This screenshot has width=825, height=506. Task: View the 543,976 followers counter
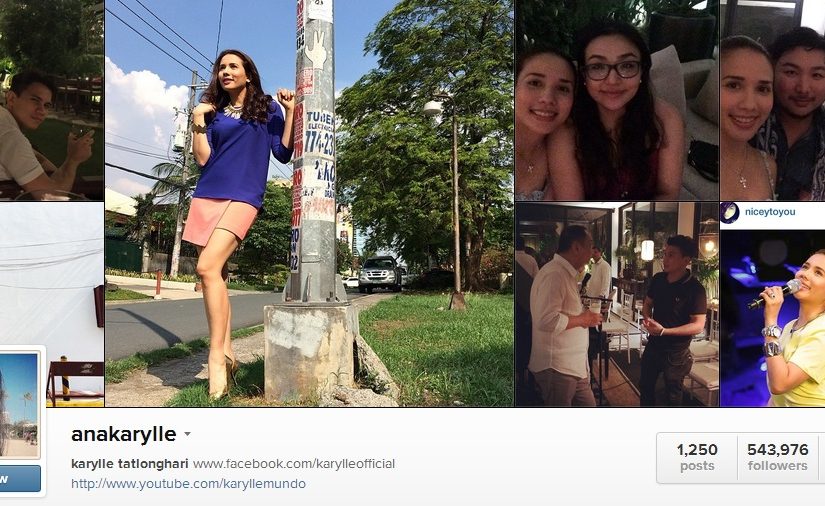778,457
